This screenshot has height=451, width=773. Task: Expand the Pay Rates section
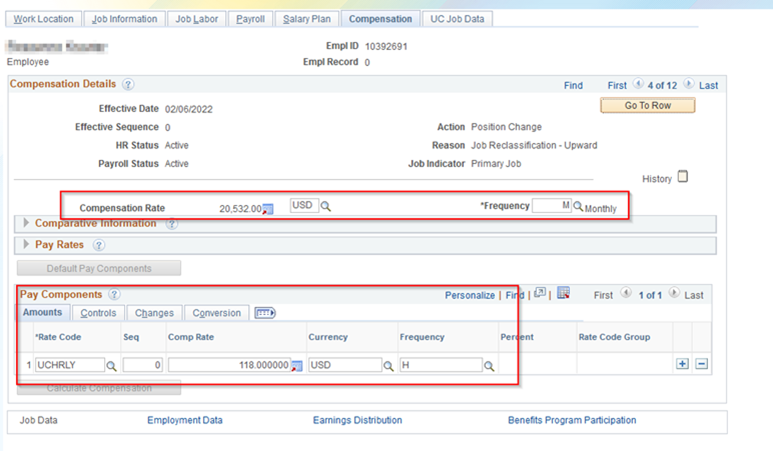(26, 244)
